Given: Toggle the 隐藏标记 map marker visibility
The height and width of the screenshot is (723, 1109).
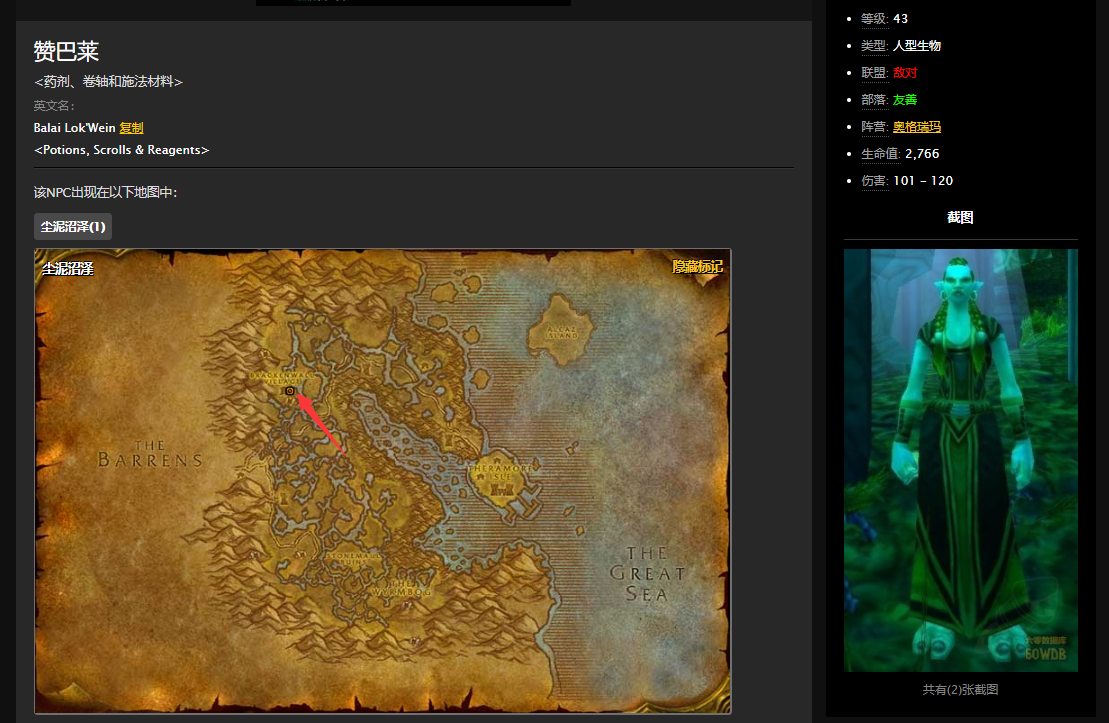Looking at the screenshot, I should (697, 267).
